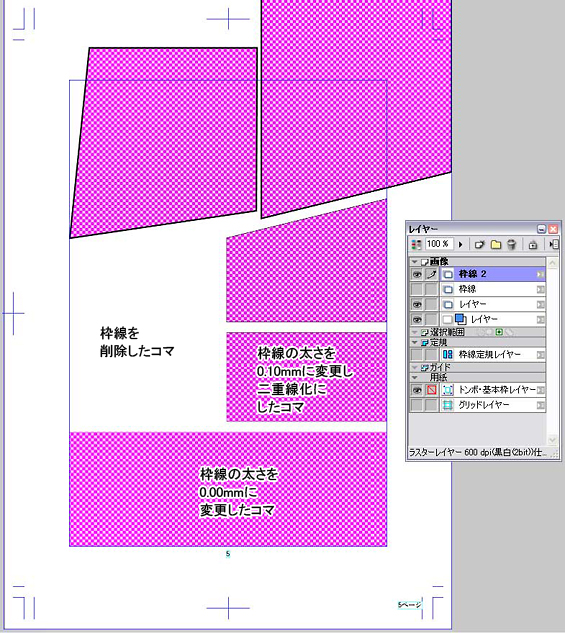Open the layer color display icon

tap(416, 244)
